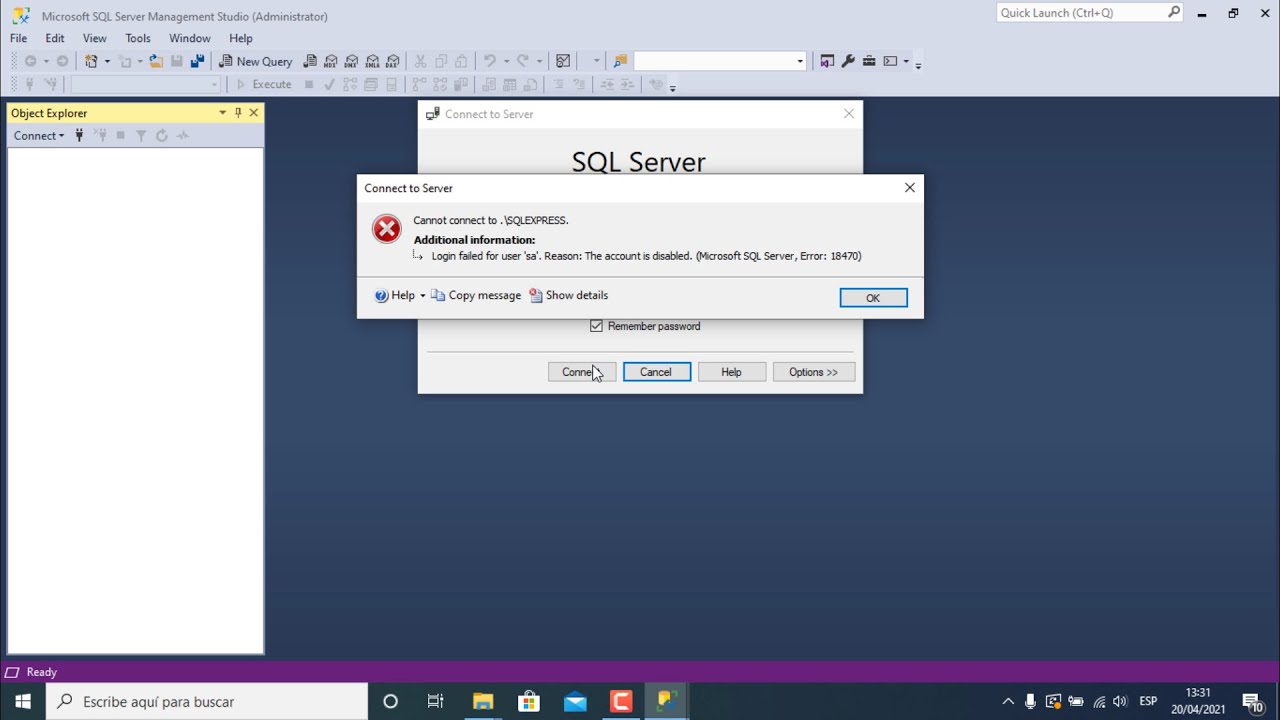Click the MDX query icon
Screen dimensions: 1280x720
pyautogui.click(x=331, y=61)
